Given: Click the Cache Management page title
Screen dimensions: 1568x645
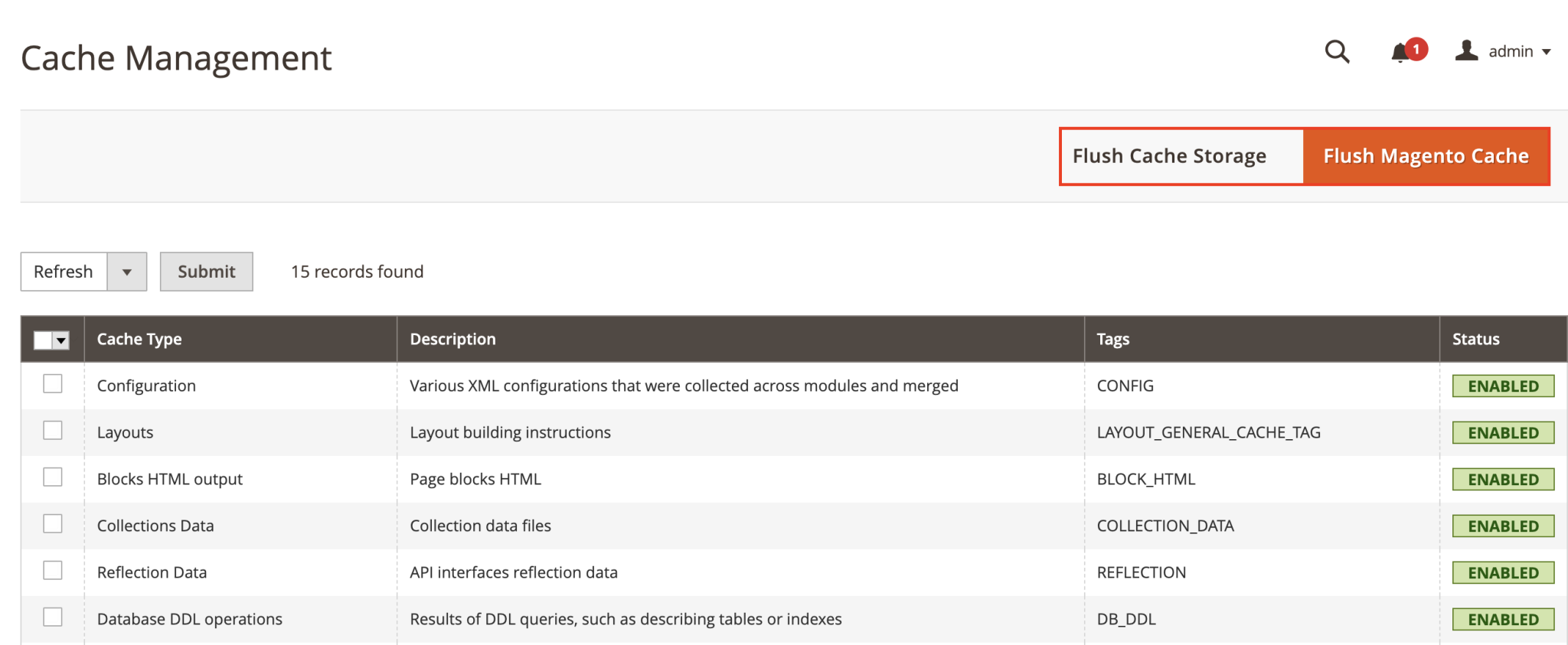Looking at the screenshot, I should [176, 58].
